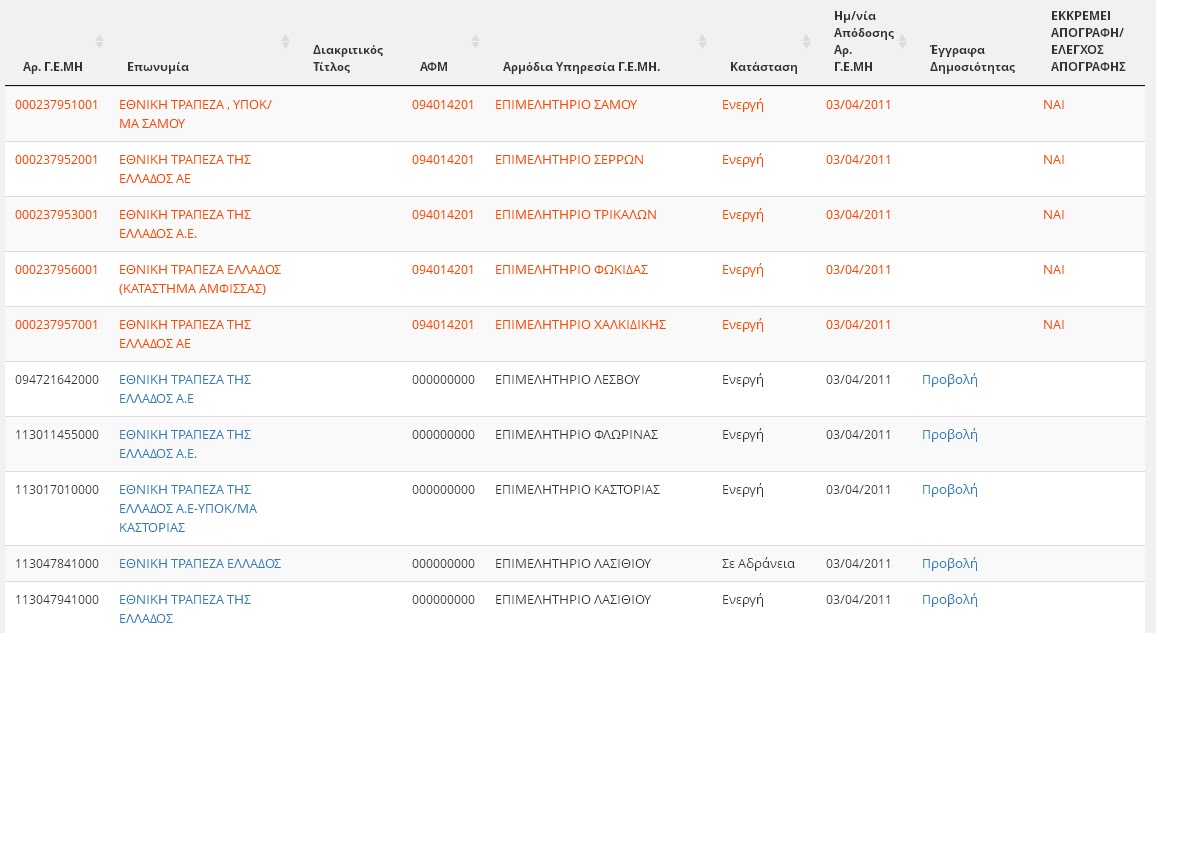Click ΑΦΜ 094014201 in ΕΠΙΜΕΛΗΤΗΡΙΟ ΤΡΙΚΑΛΩΝ row
Image resolution: width=1181 pixels, height=853 pixels.
pos(443,215)
